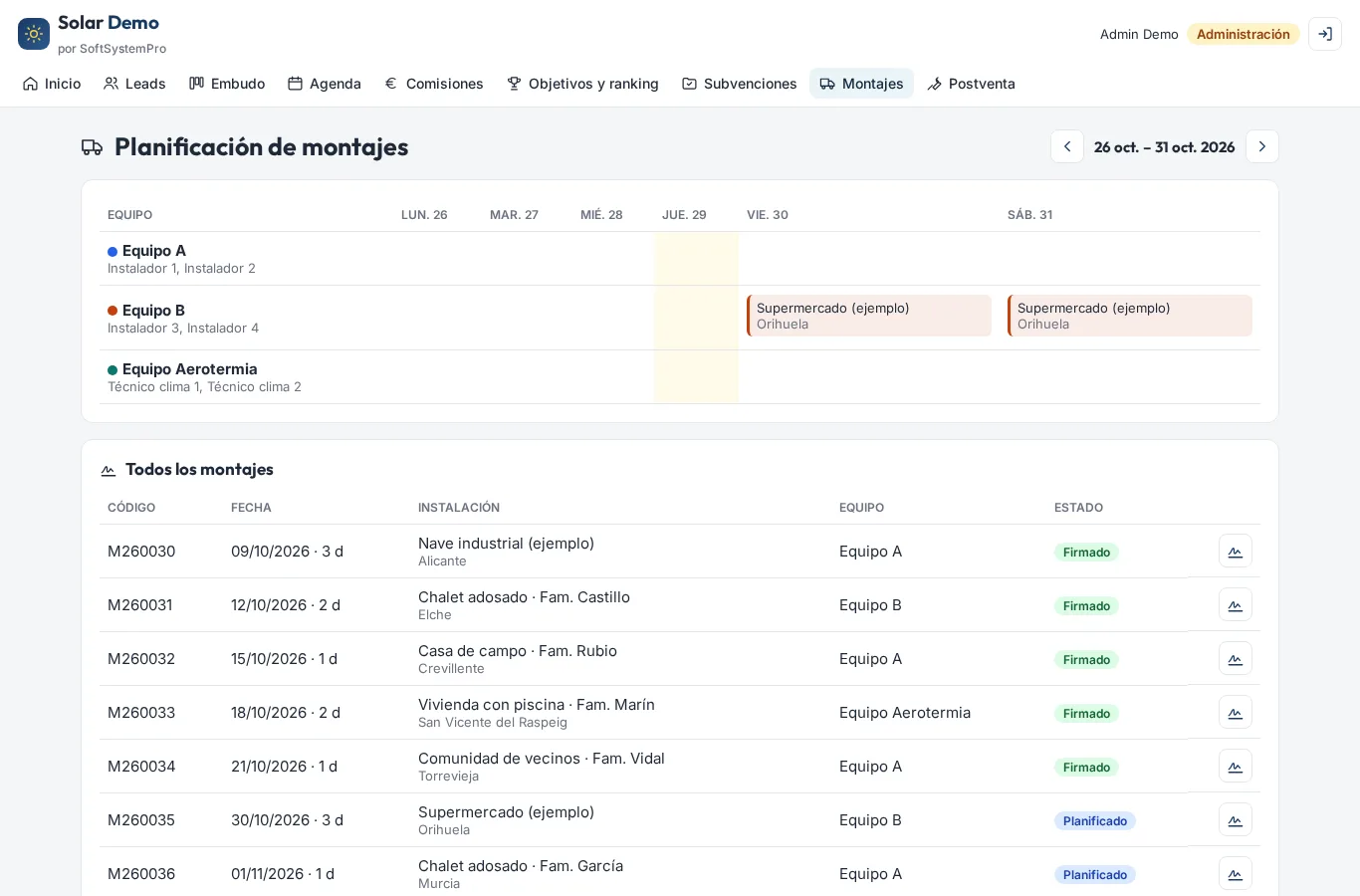This screenshot has height=896, width=1360.
Task: Click "Comunidad de vecinos · Fam. Vidal"
Action: 542,759
